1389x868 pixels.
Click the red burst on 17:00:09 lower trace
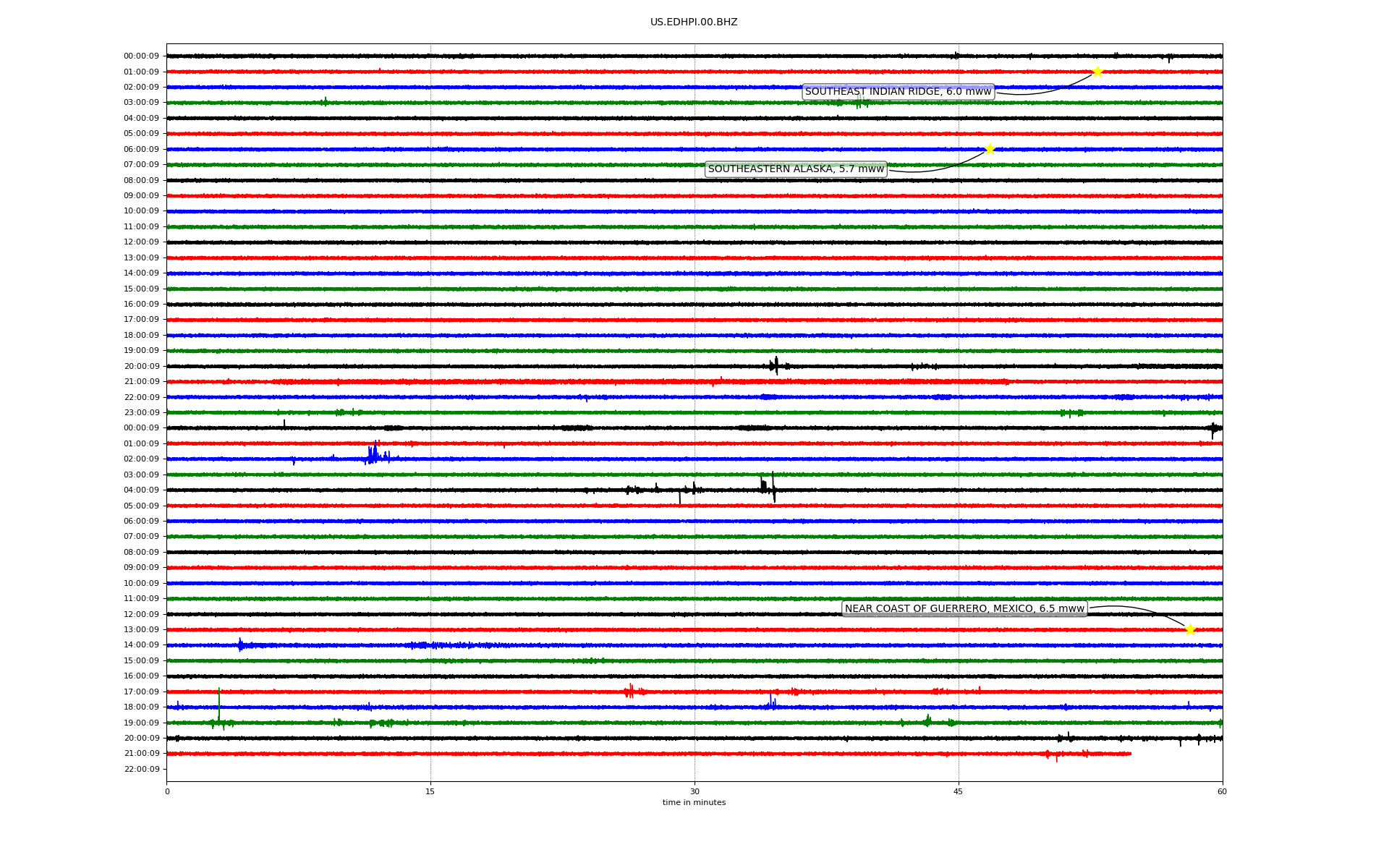(x=630, y=692)
